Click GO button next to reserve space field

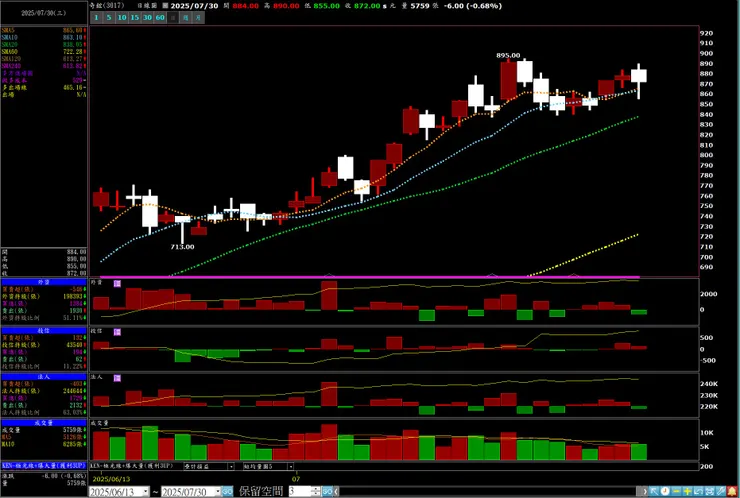(328, 491)
